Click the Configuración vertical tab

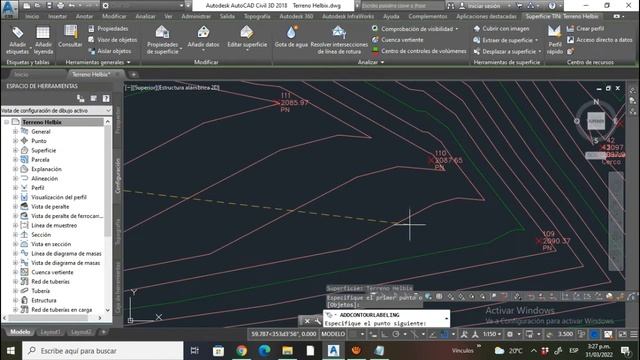tap(118, 176)
